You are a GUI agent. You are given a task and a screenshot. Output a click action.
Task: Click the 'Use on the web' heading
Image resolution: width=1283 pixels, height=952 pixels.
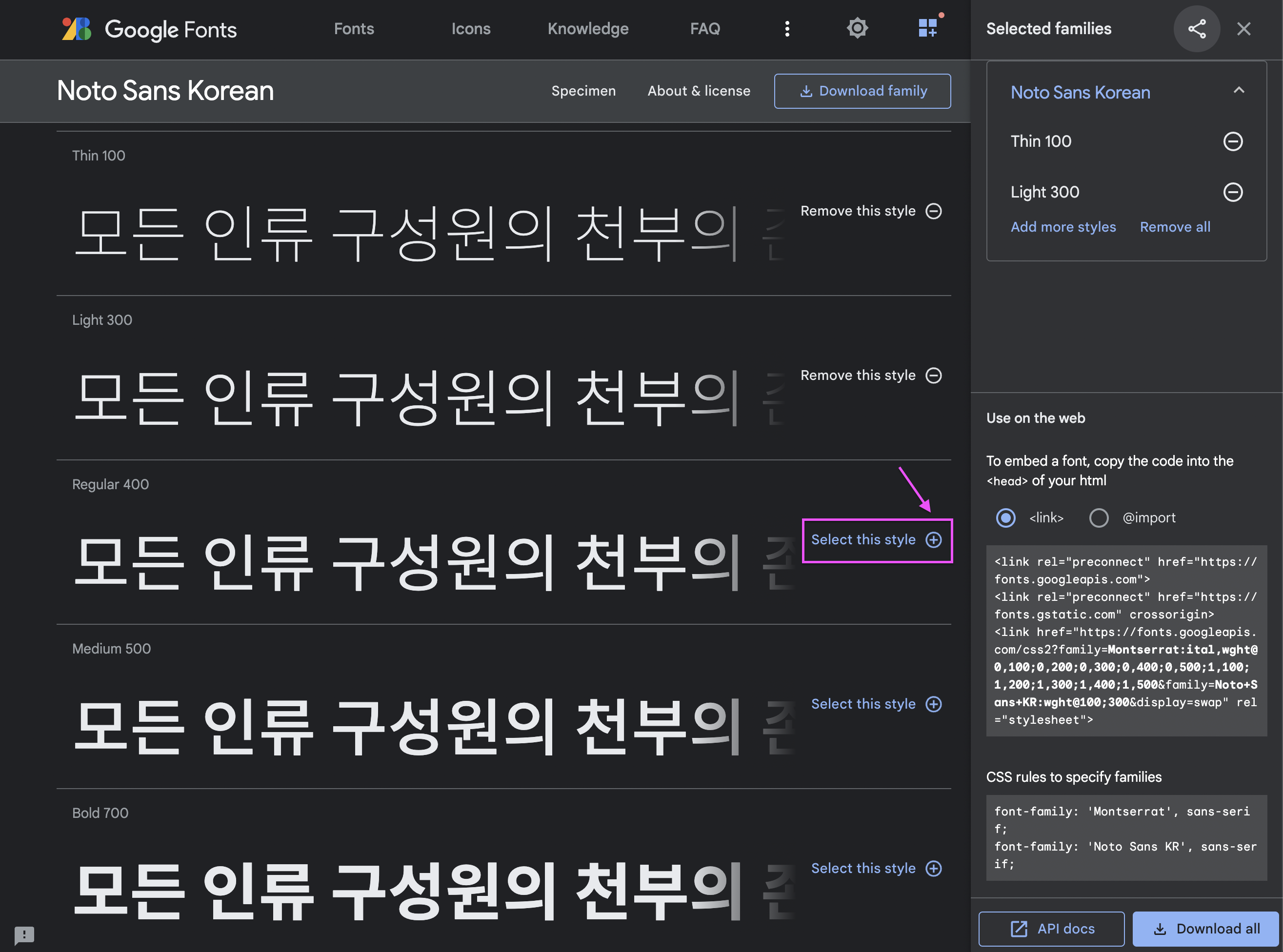point(1035,418)
